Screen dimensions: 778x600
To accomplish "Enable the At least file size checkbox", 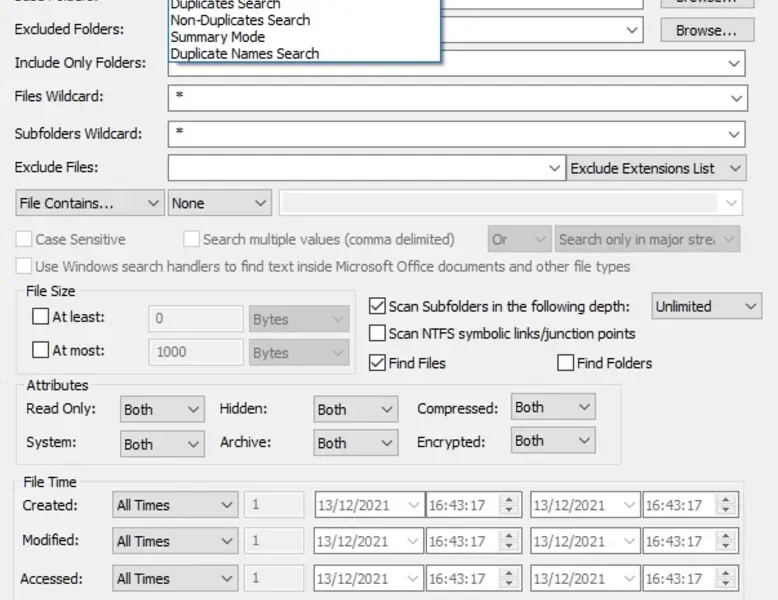I will [x=40, y=317].
